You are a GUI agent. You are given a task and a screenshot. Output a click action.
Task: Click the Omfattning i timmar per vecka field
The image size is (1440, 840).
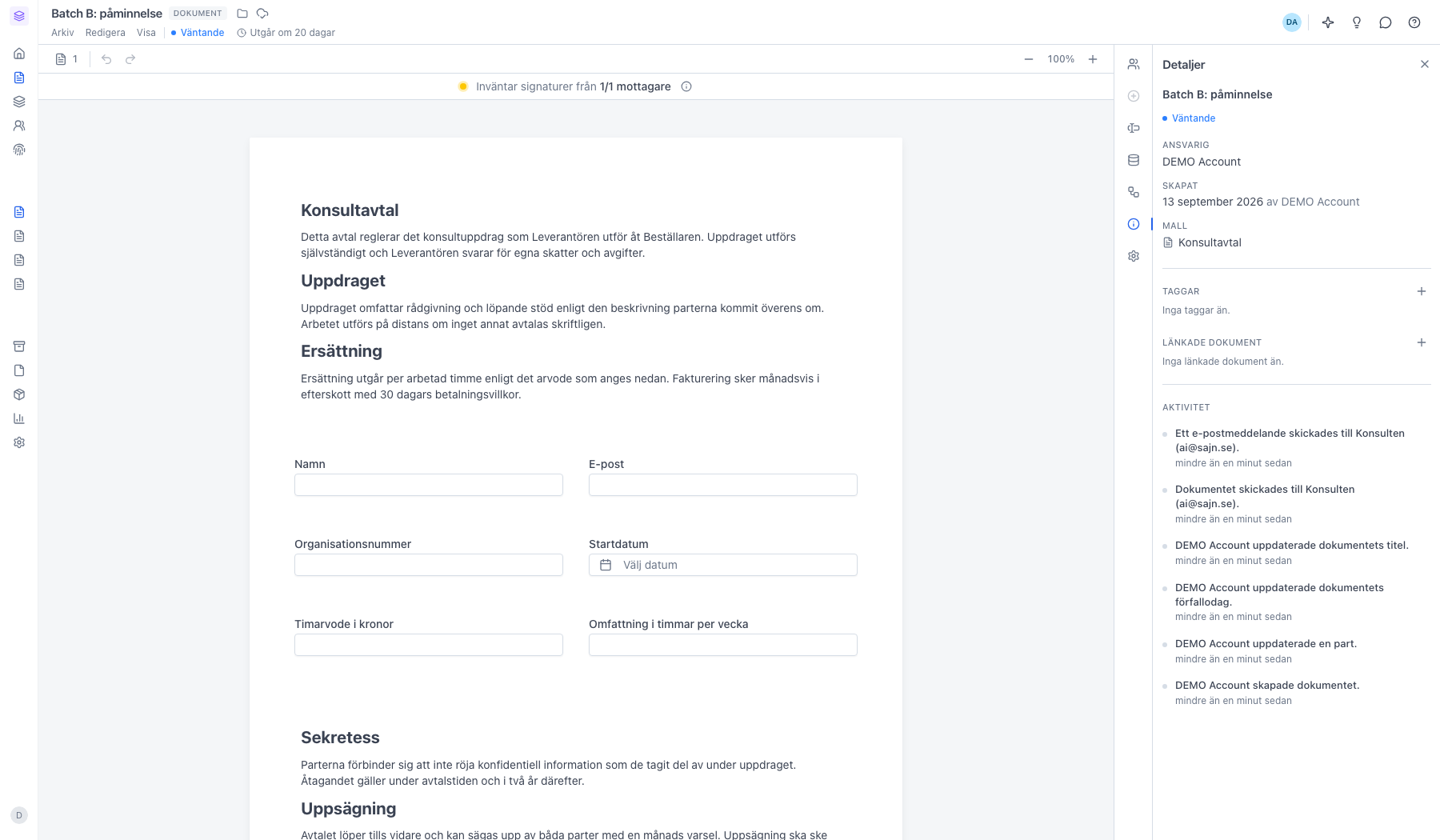pos(723,645)
